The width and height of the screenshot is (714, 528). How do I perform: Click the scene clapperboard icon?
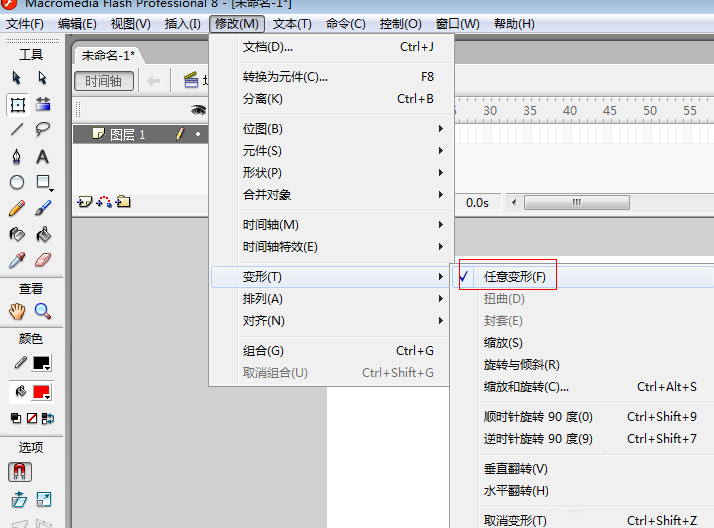[x=191, y=80]
